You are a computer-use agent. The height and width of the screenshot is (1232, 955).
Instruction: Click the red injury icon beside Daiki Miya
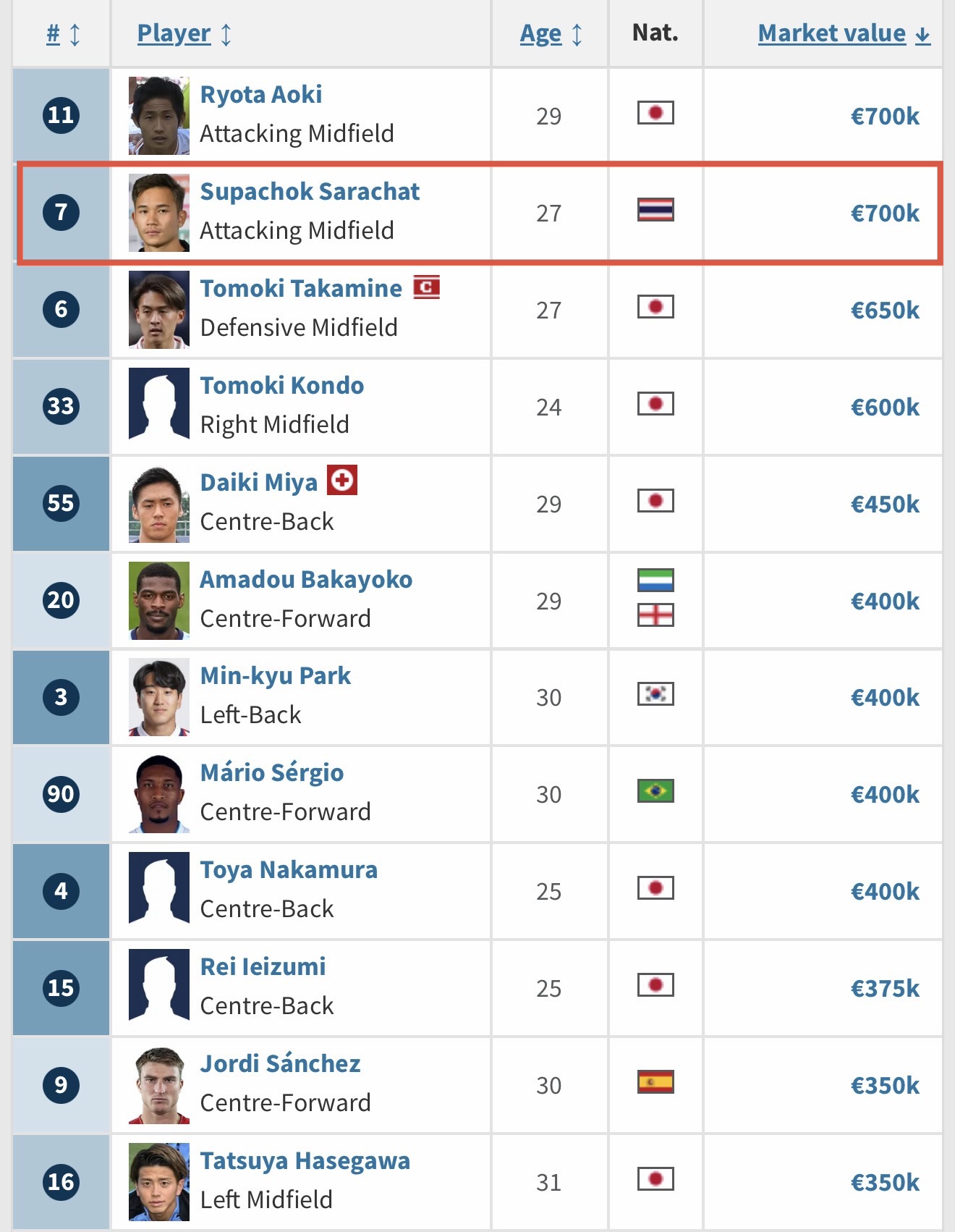(342, 481)
